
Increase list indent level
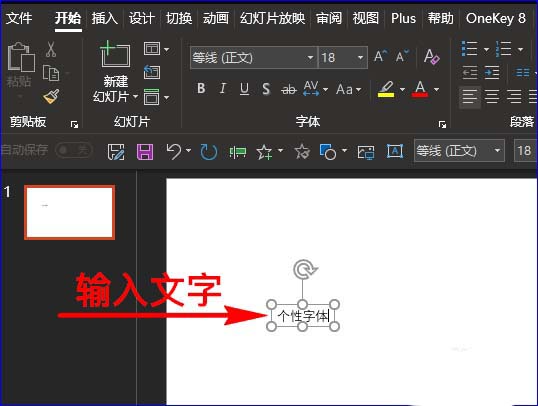[492, 72]
